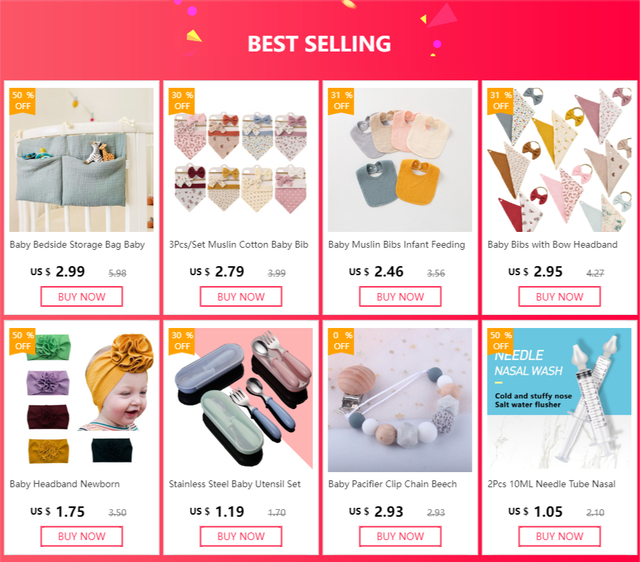Open the 3Pcs/Set Muslin Cotton Bib image
The width and height of the screenshot is (640, 562).
(241, 160)
